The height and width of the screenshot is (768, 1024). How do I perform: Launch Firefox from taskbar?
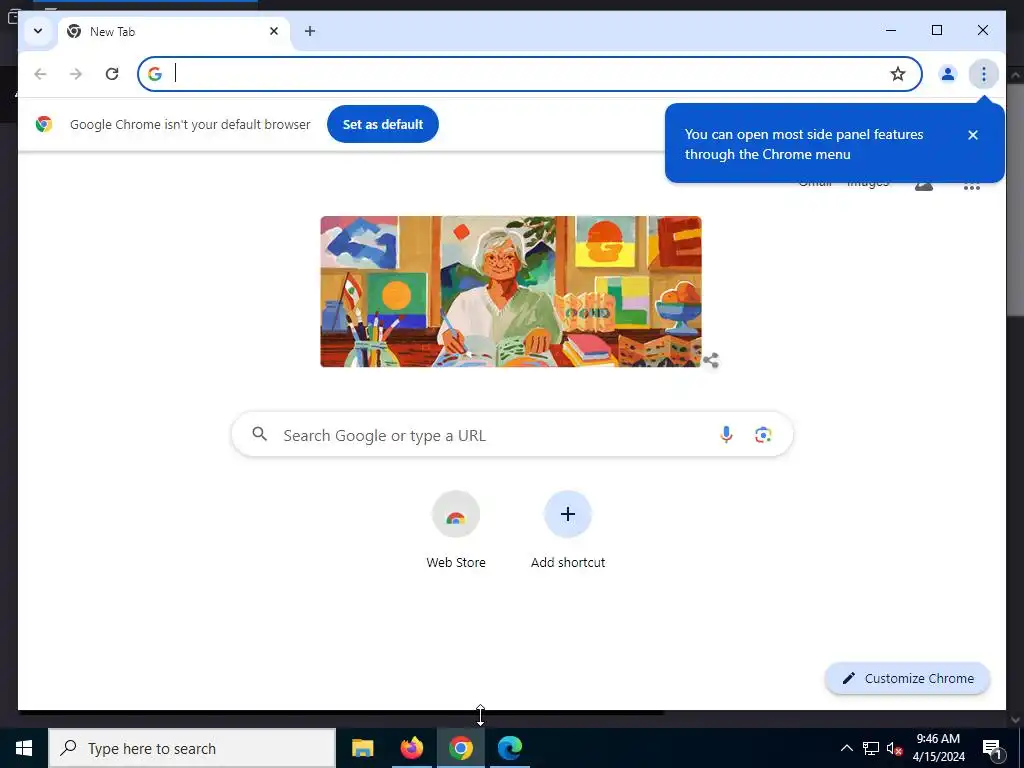click(x=411, y=748)
